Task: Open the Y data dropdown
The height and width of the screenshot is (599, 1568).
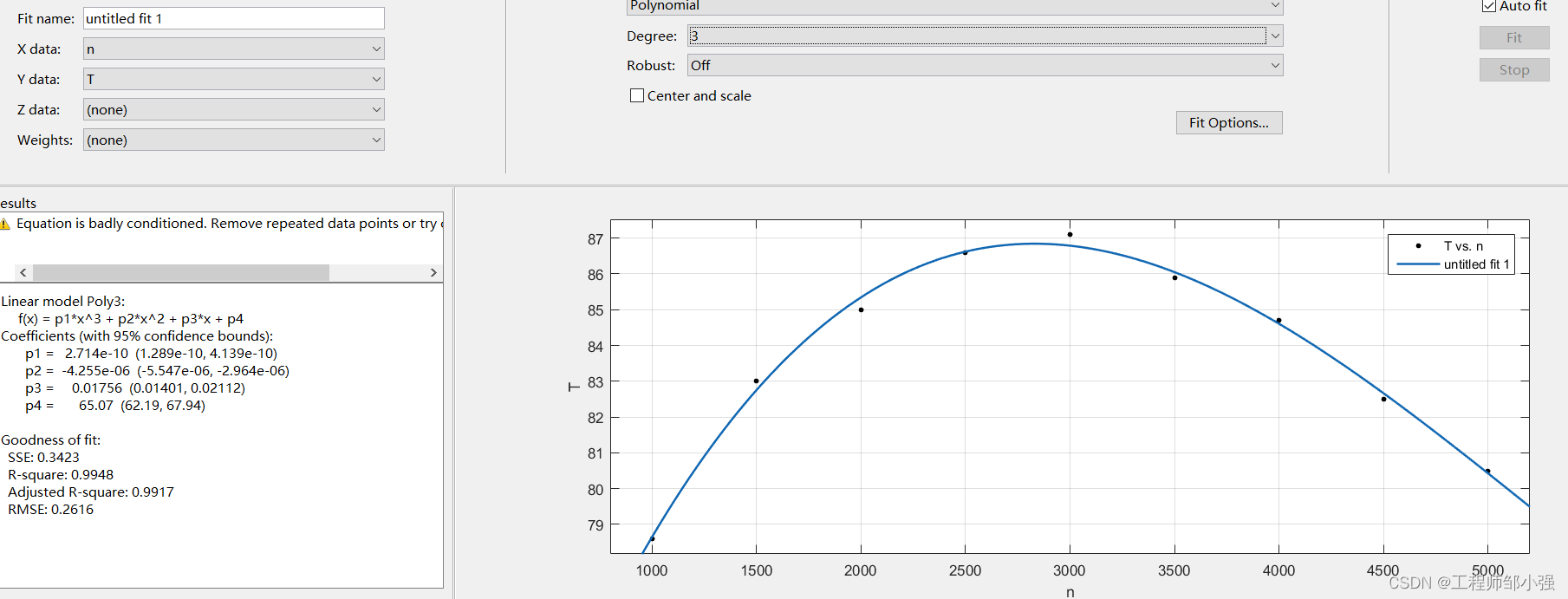Action: (x=233, y=79)
